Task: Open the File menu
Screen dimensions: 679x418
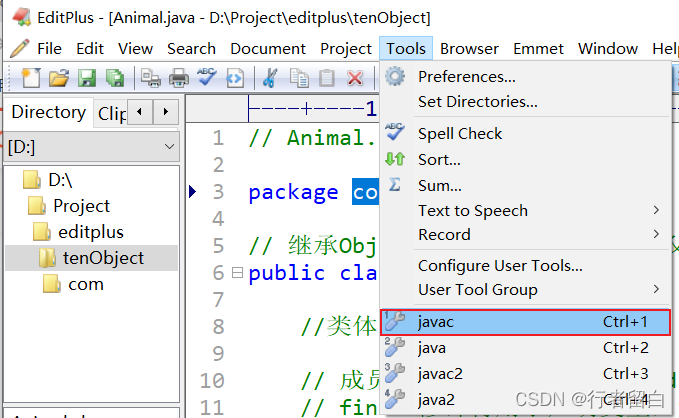Action: click(49, 49)
